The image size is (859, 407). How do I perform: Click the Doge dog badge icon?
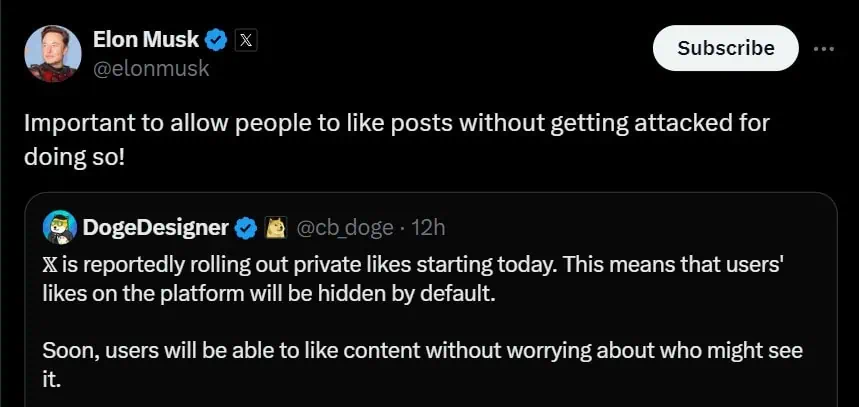click(x=274, y=229)
